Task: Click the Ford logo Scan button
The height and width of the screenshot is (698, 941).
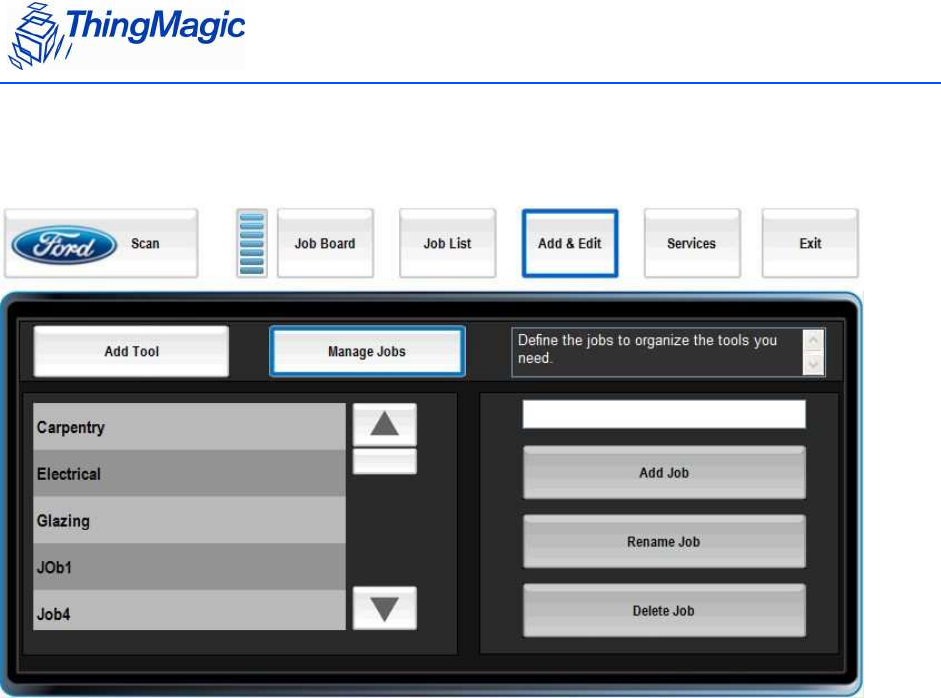Action: pos(101,243)
